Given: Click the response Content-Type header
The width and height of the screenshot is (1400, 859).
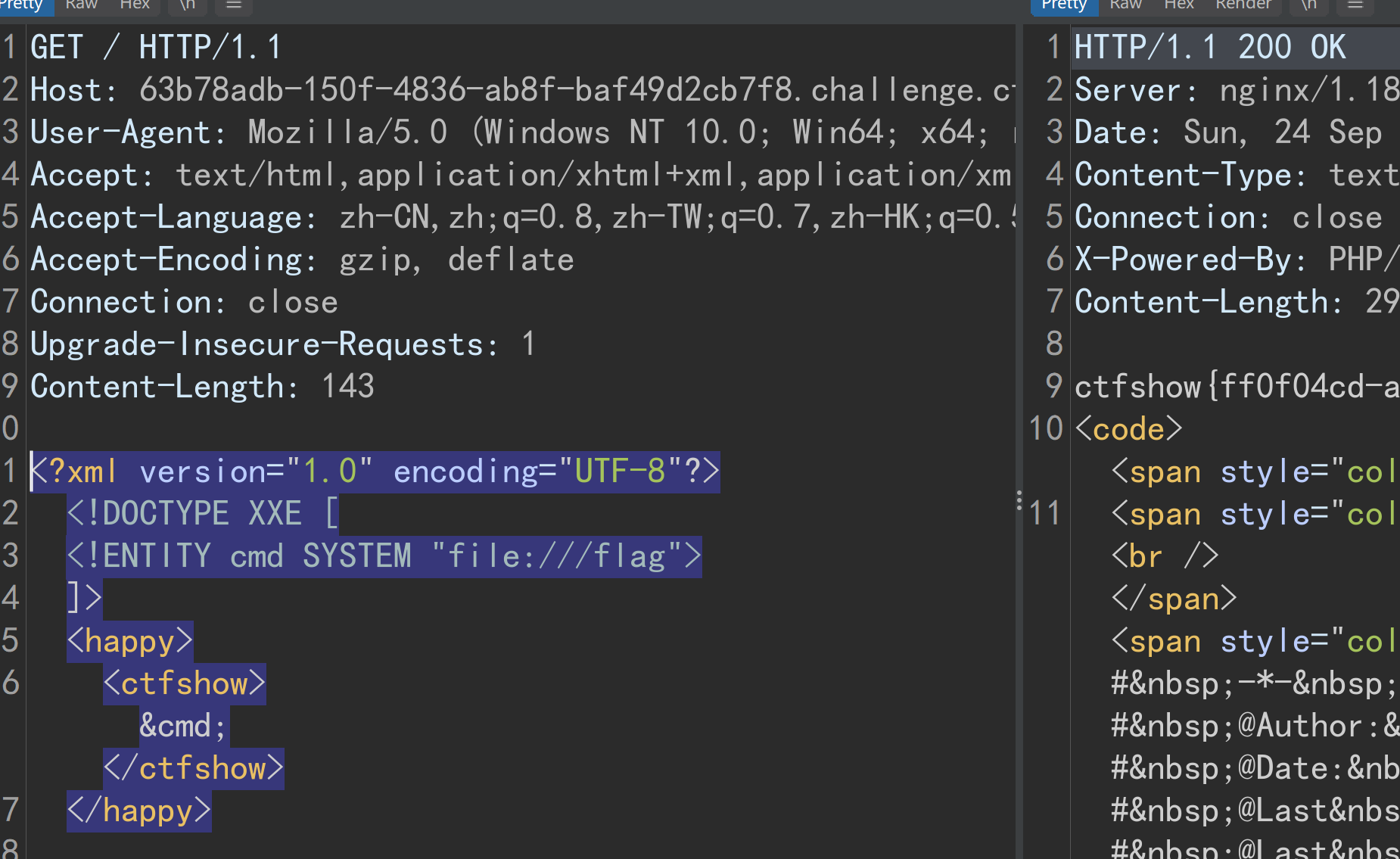Looking at the screenshot, I should click(x=1237, y=175).
